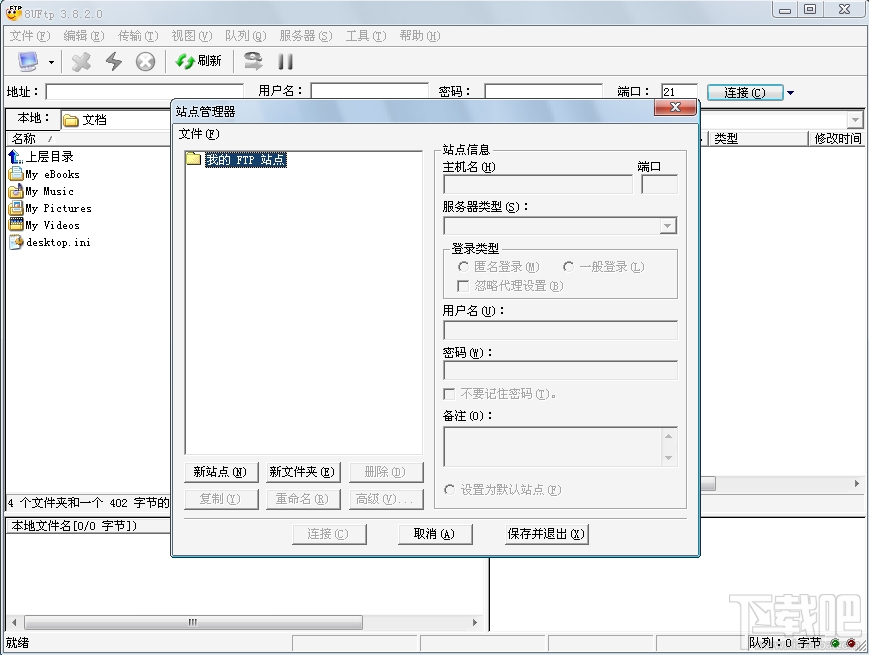
Task: Click the disconnect X toolbar icon
Action: [x=81, y=62]
